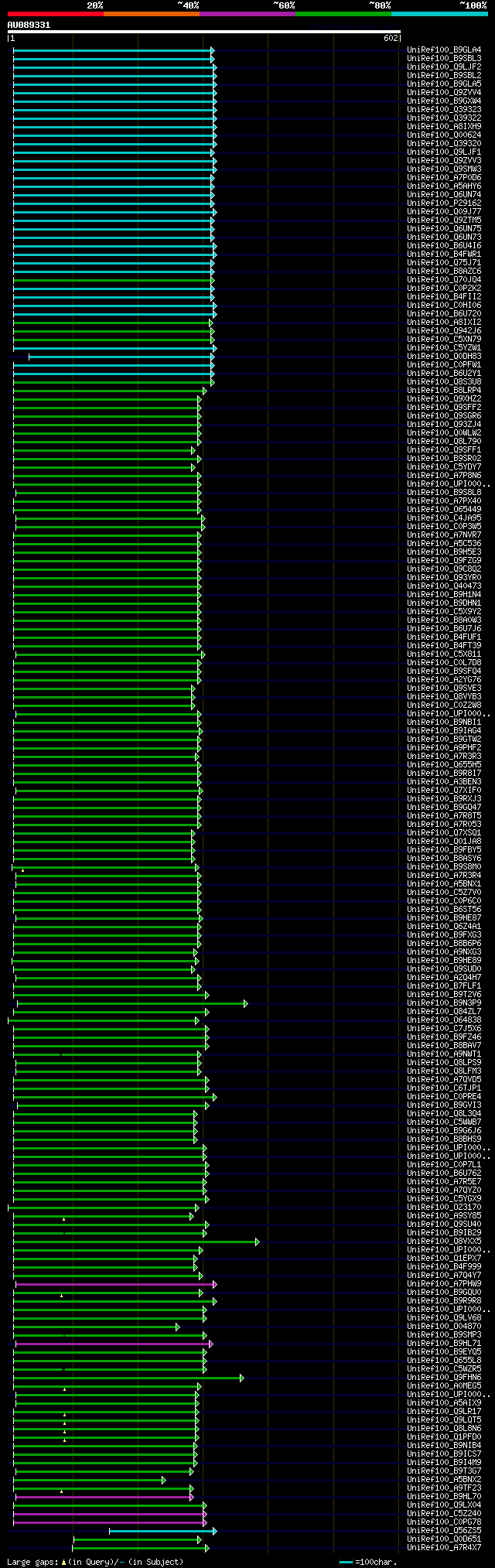Open hit UniRef100_Q00624
This screenshot has height=1568, width=495.
click(x=444, y=135)
